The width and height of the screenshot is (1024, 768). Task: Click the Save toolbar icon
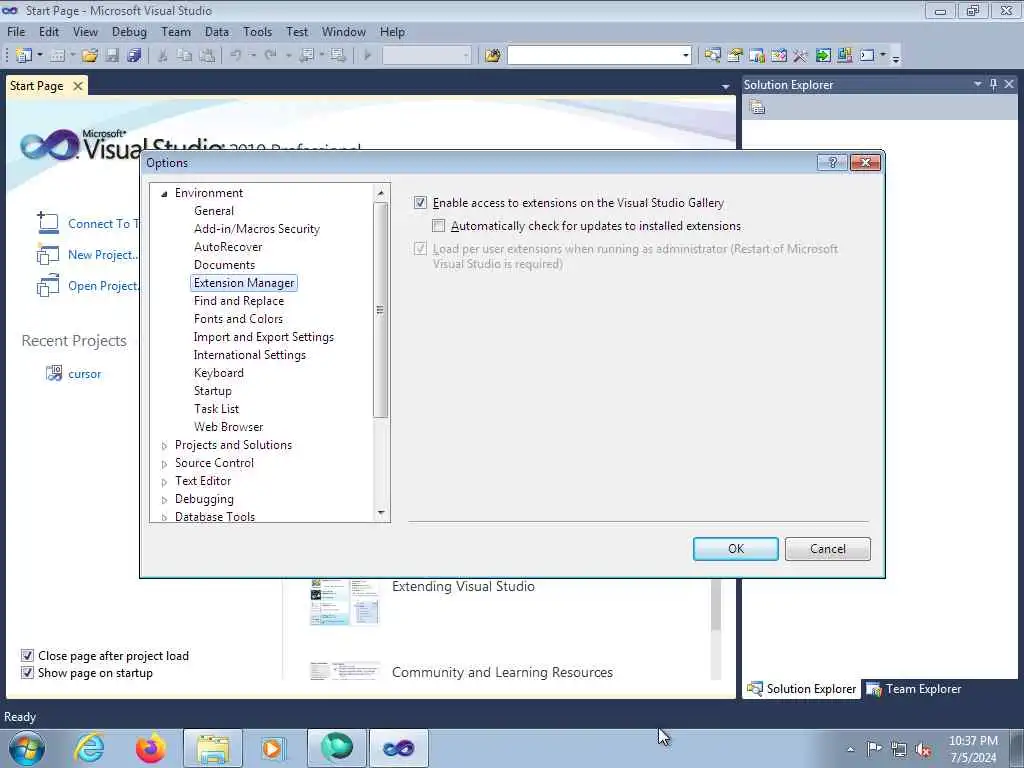[x=112, y=56]
